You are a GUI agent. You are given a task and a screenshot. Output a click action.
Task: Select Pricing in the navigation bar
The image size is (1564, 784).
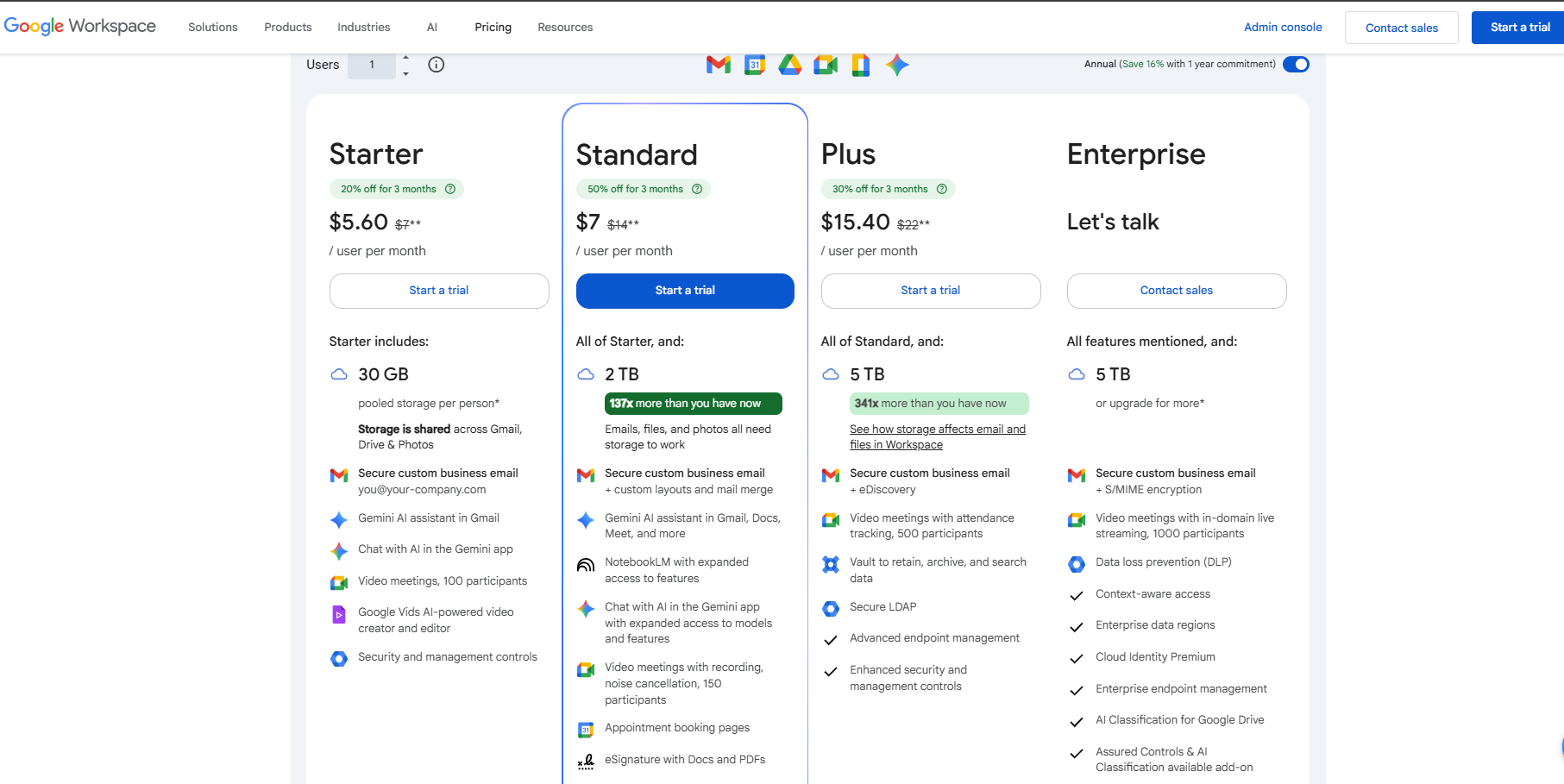click(493, 27)
